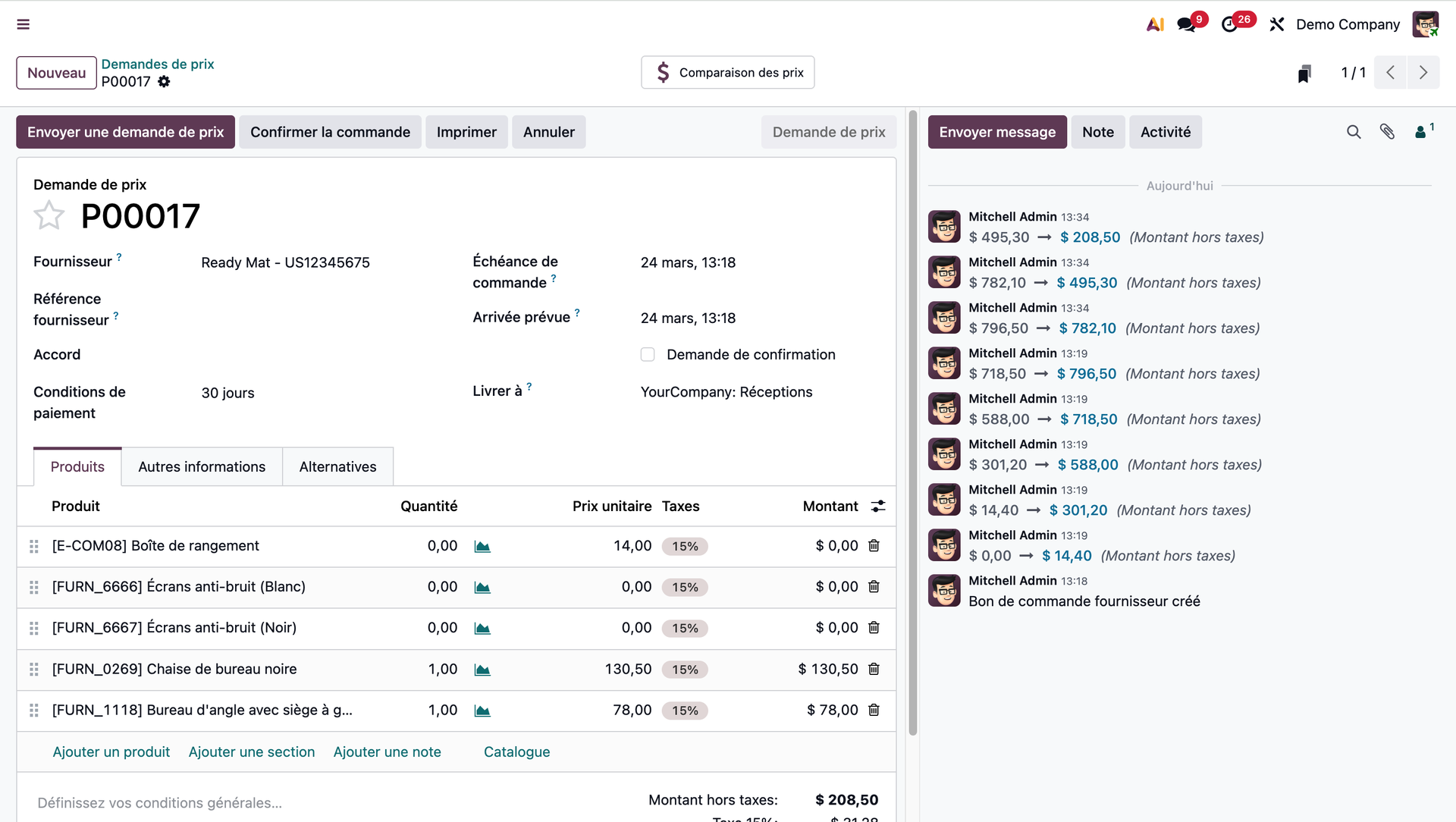Open forecast chart for Chaise de bureau noire
This screenshot has height=822, width=1456.
click(482, 670)
